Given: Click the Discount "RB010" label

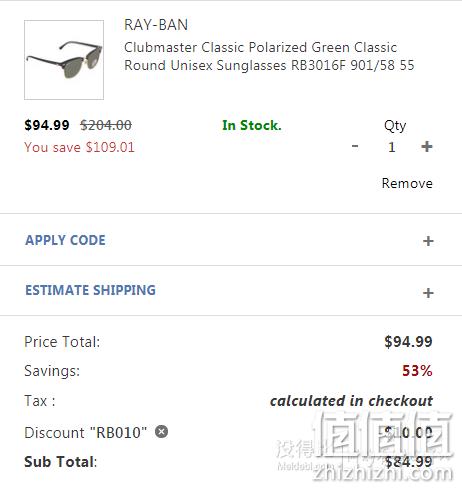Looking at the screenshot, I should [x=85, y=433].
